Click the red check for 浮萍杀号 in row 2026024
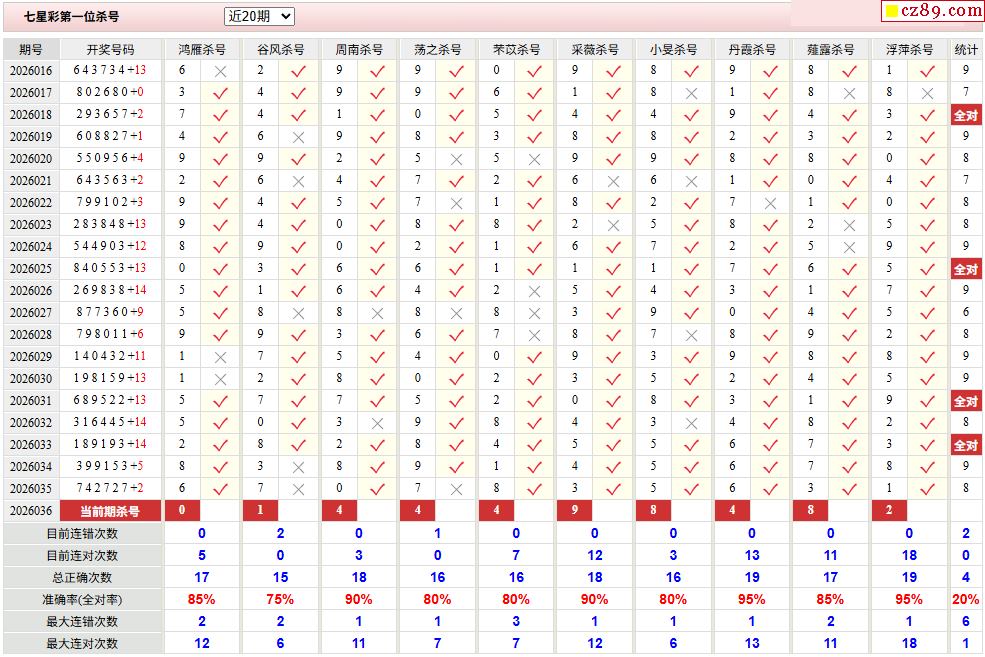 (x=927, y=247)
